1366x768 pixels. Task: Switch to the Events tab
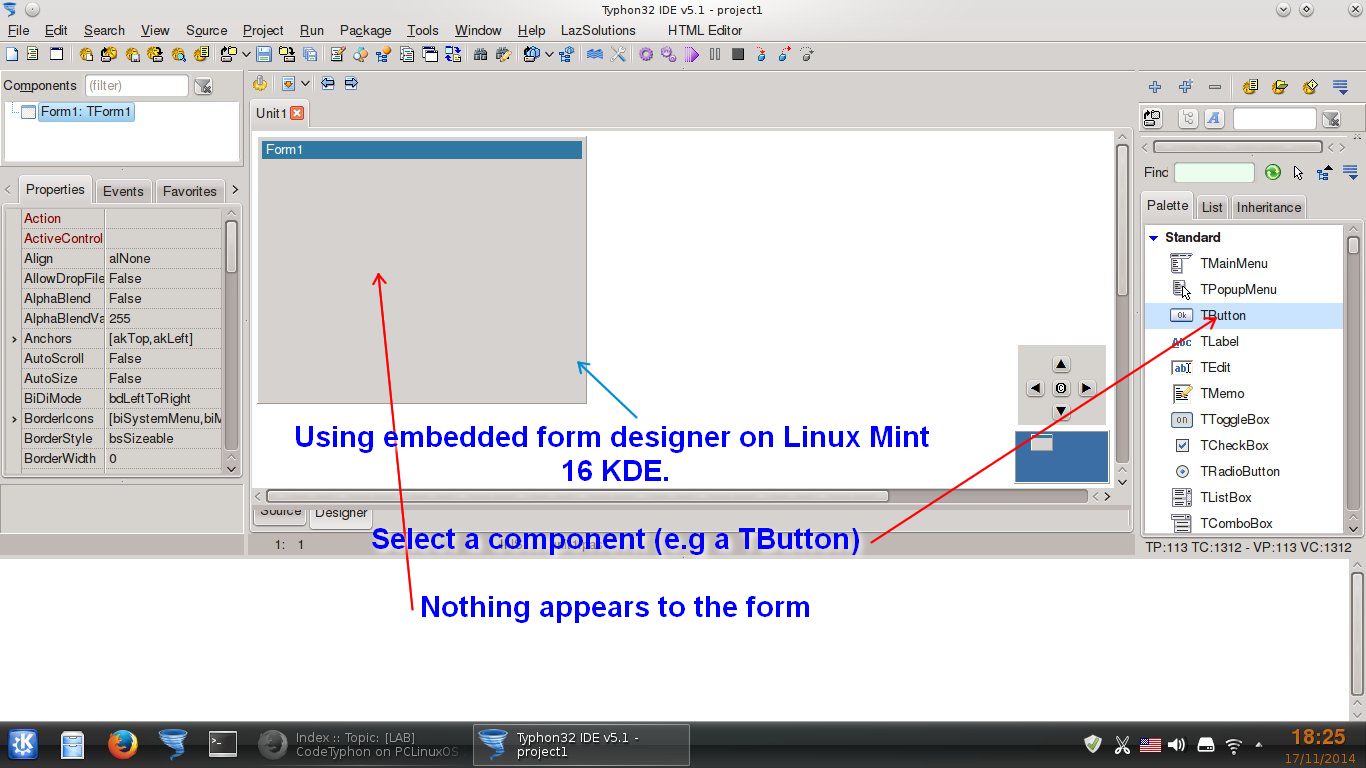click(123, 191)
